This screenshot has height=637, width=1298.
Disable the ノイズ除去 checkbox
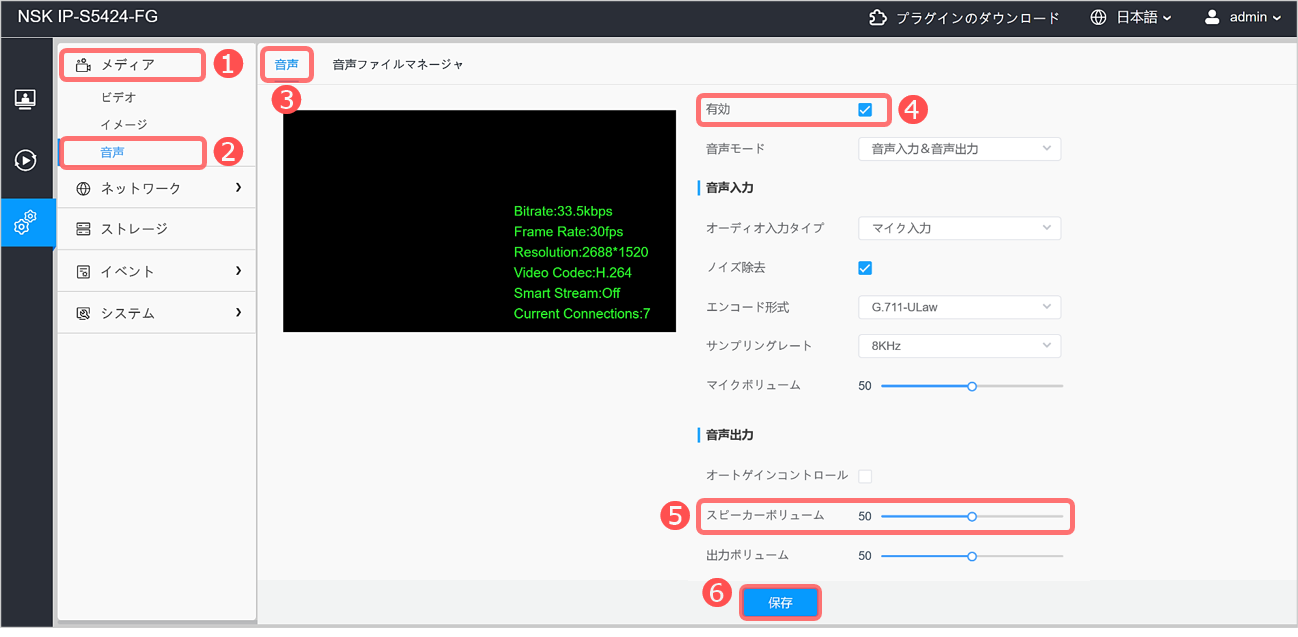(865, 268)
